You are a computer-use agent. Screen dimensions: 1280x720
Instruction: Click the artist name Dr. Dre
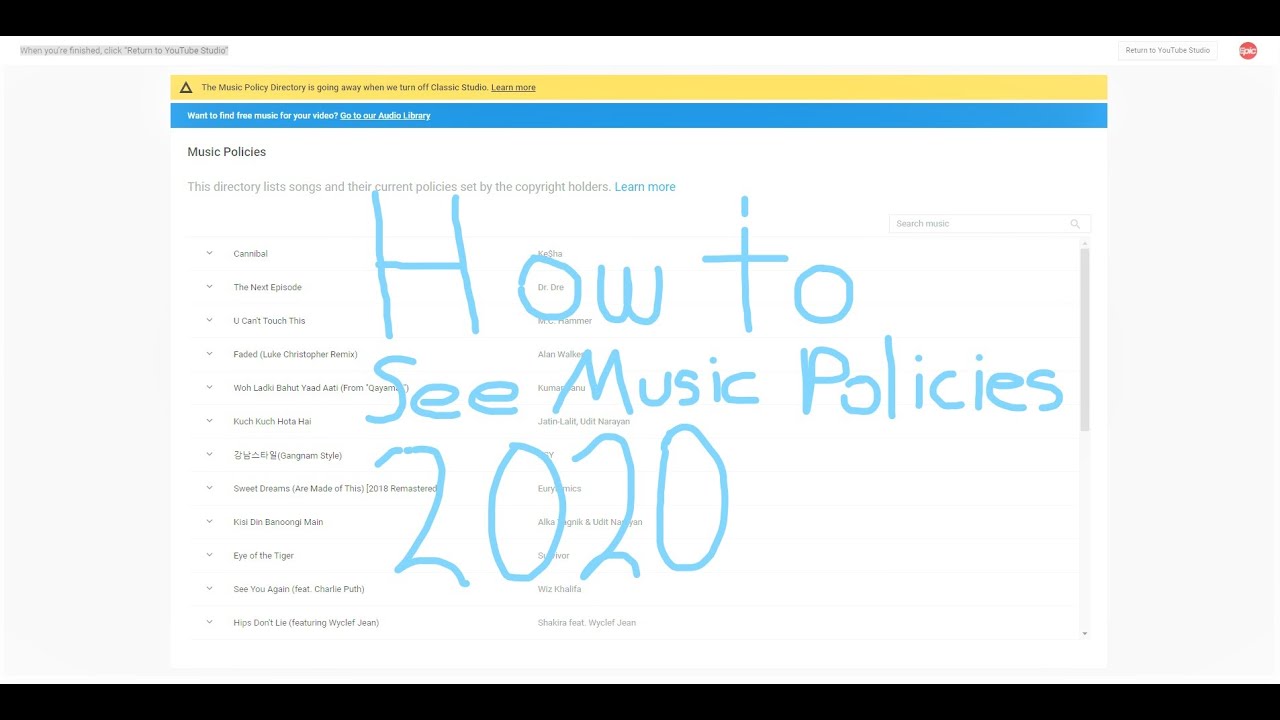[553, 287]
